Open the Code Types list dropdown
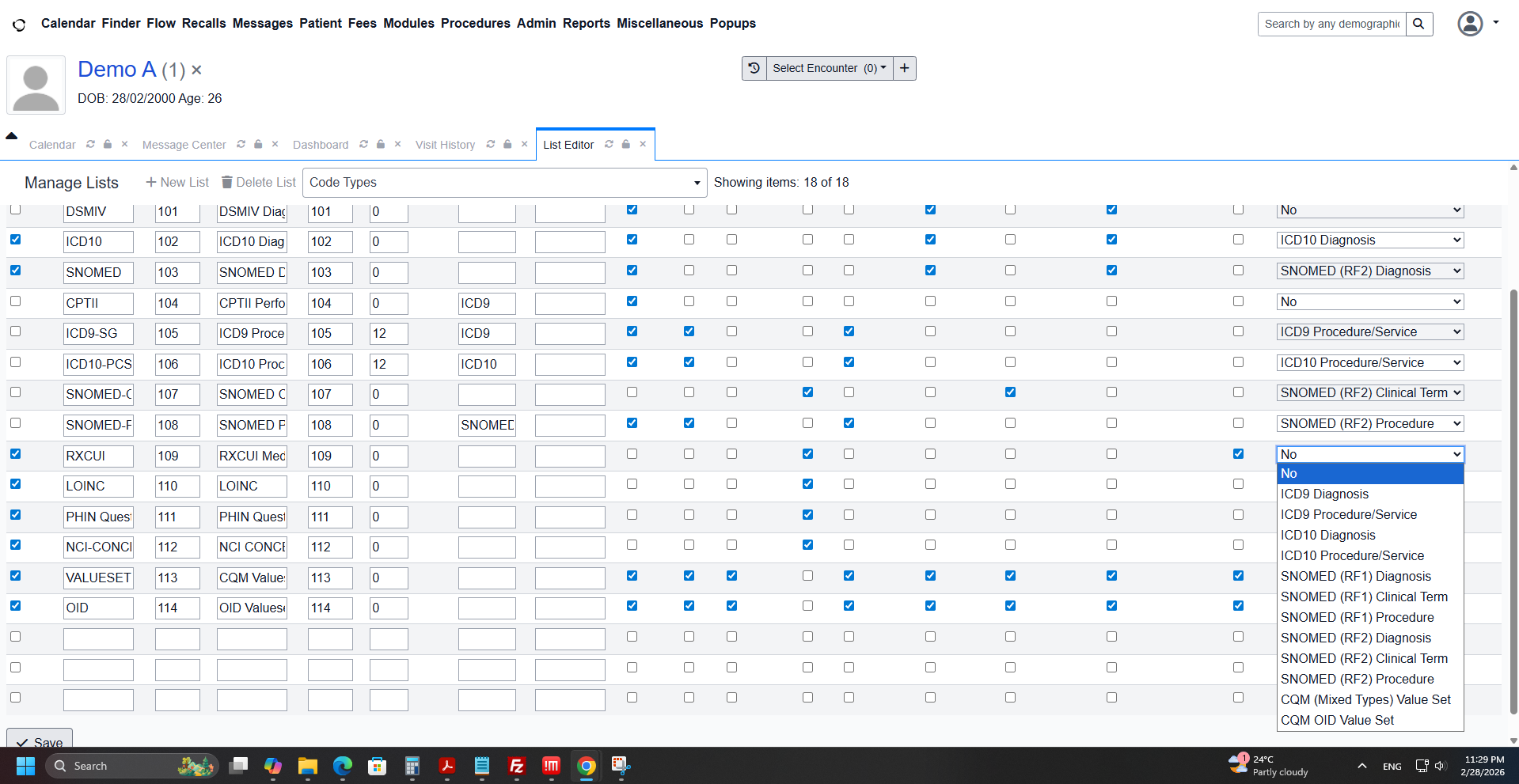Screen dimensions: 1519x784 504,183
